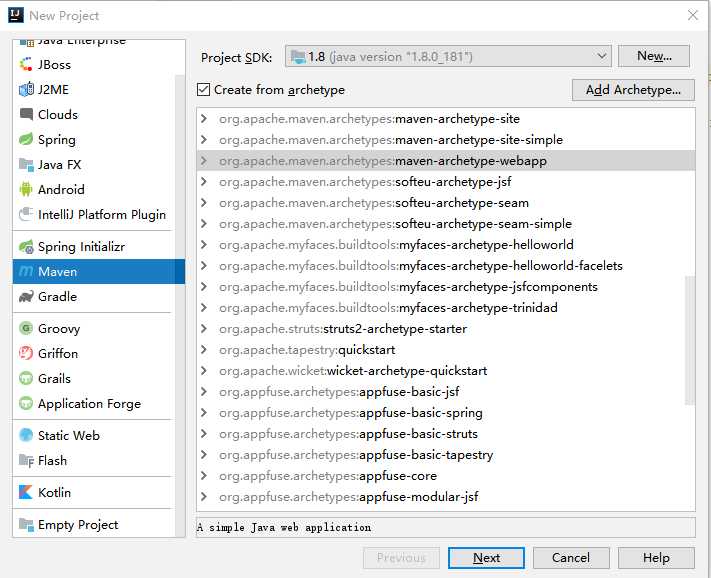Click the Cancel button
This screenshot has height=578, width=711.
tap(571, 558)
